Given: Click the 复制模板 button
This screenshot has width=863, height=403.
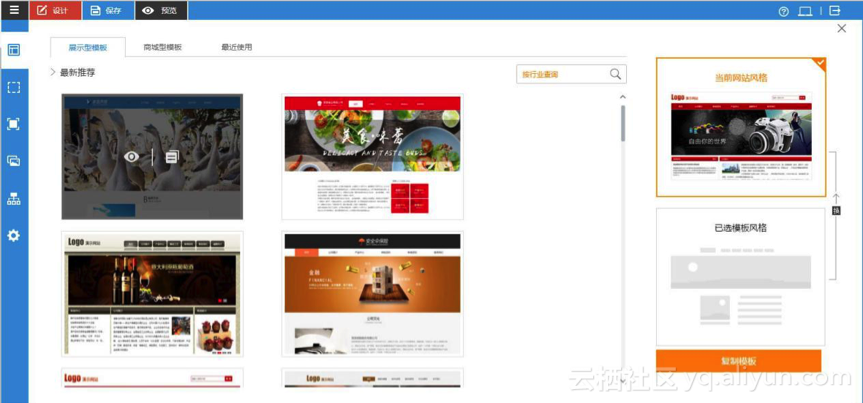Looking at the screenshot, I should (x=738, y=361).
